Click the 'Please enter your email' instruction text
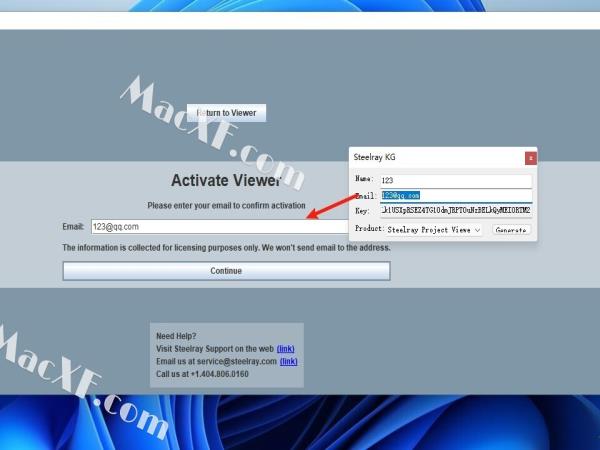The width and height of the screenshot is (600, 450). [x=226, y=205]
